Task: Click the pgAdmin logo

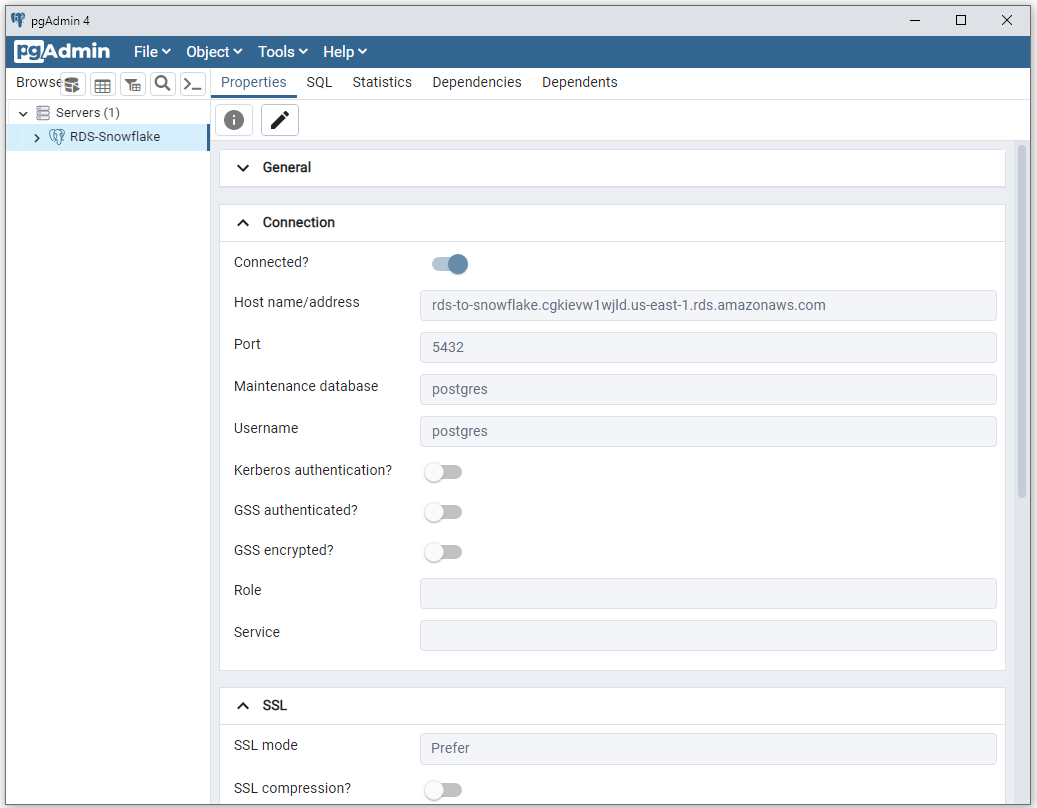Action: pyautogui.click(x=62, y=51)
